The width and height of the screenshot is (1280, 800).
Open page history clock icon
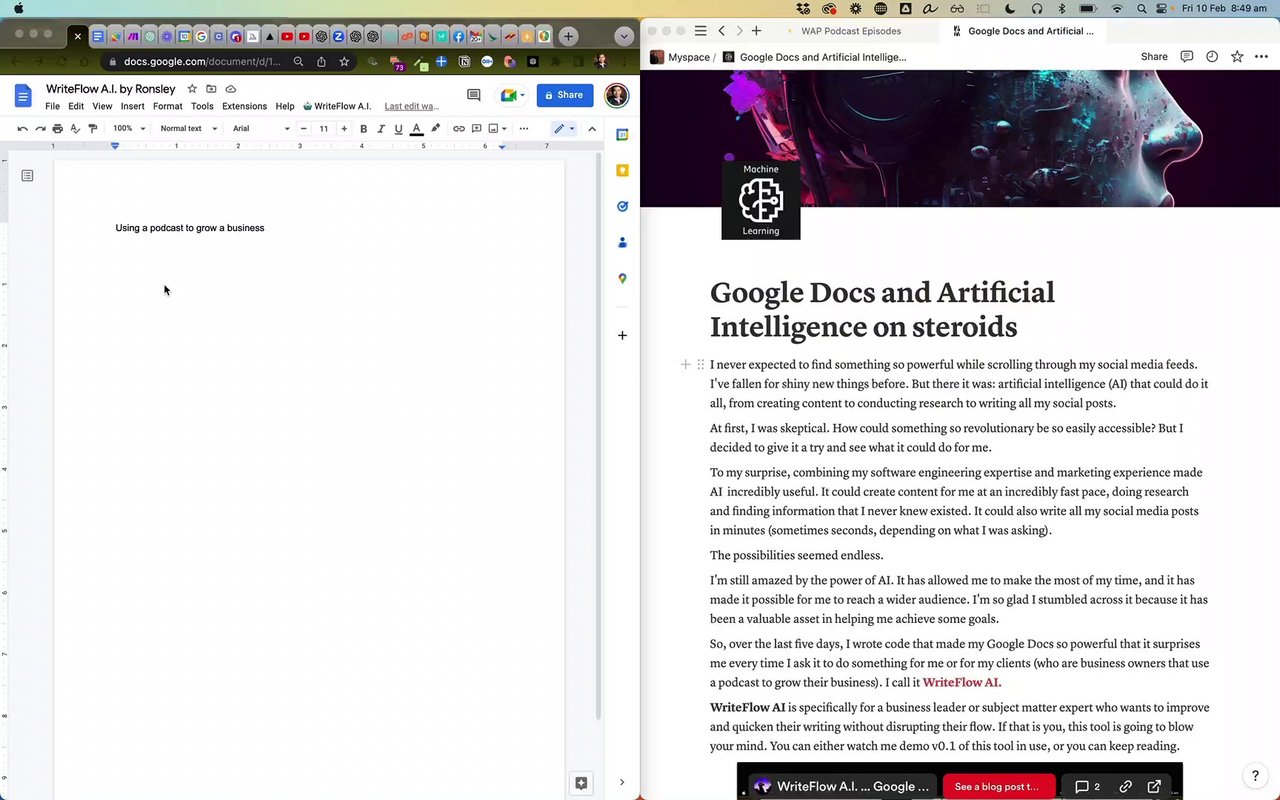point(1212,57)
